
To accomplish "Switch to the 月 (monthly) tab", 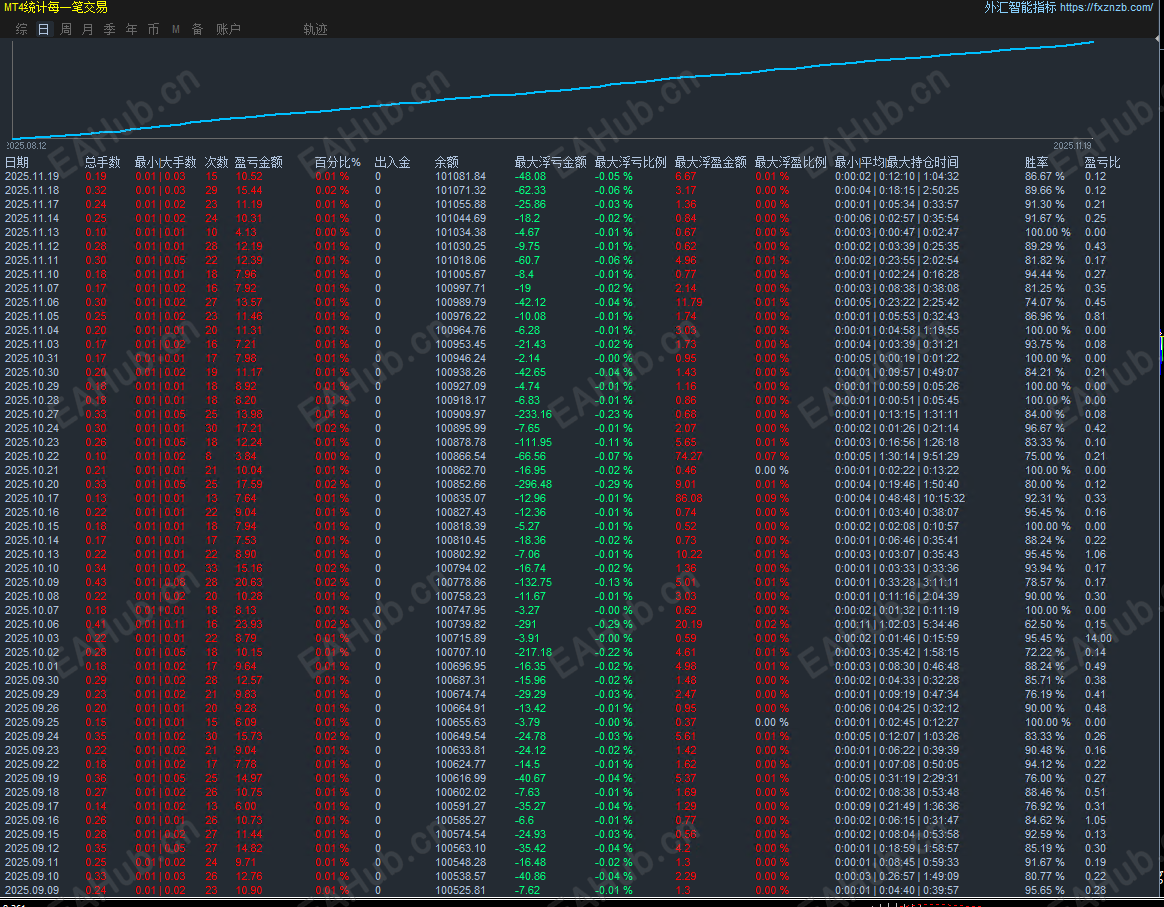I will click(88, 30).
